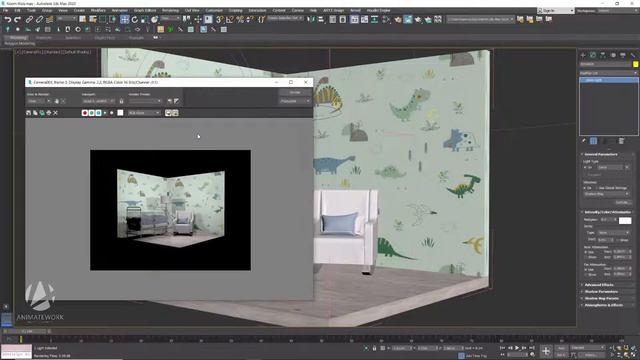Toggle the lock icon in render window

pos(121,101)
